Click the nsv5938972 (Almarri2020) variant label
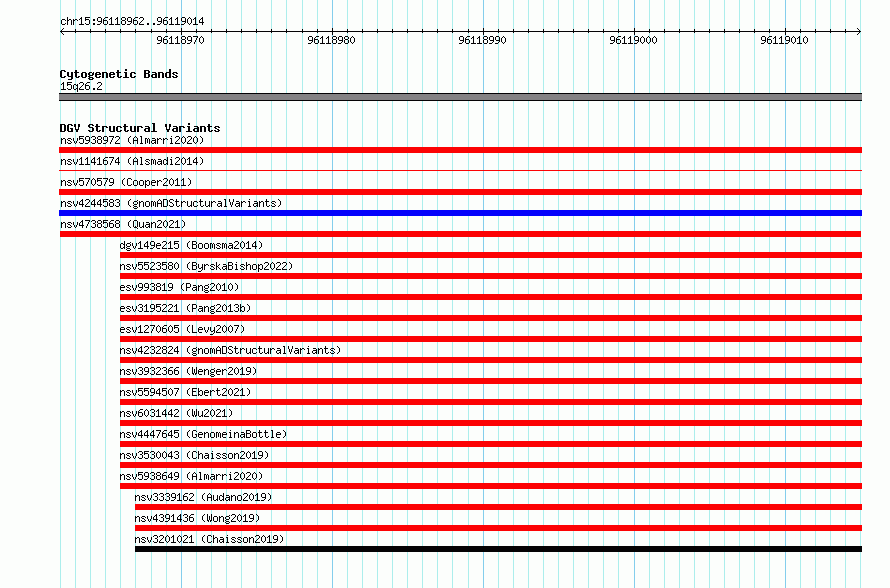The width and height of the screenshot is (890, 588). (x=132, y=140)
